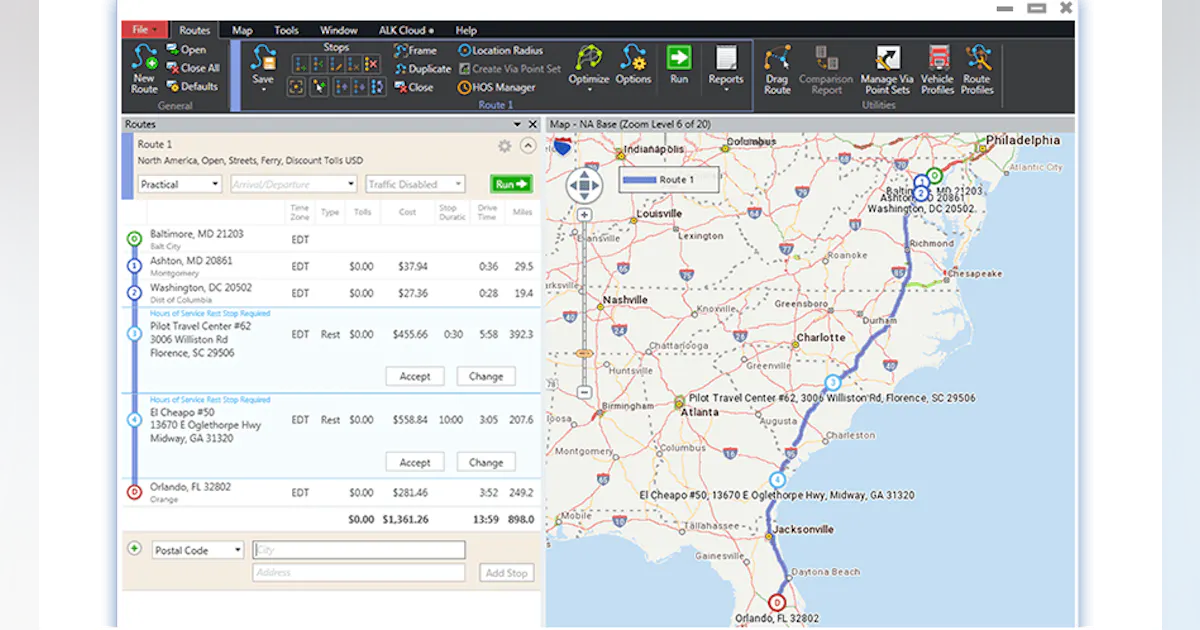
Task: Select the Washington, DC 20502 stop row
Action: coord(330,292)
